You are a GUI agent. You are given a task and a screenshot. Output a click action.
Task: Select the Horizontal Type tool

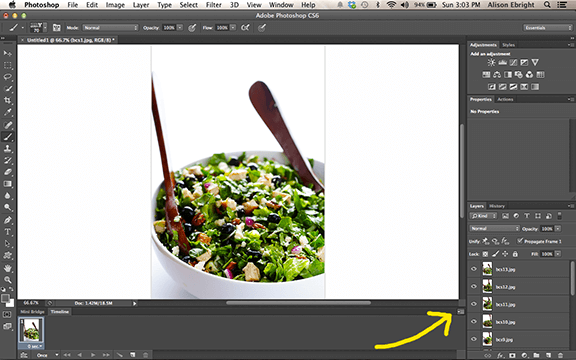7,232
